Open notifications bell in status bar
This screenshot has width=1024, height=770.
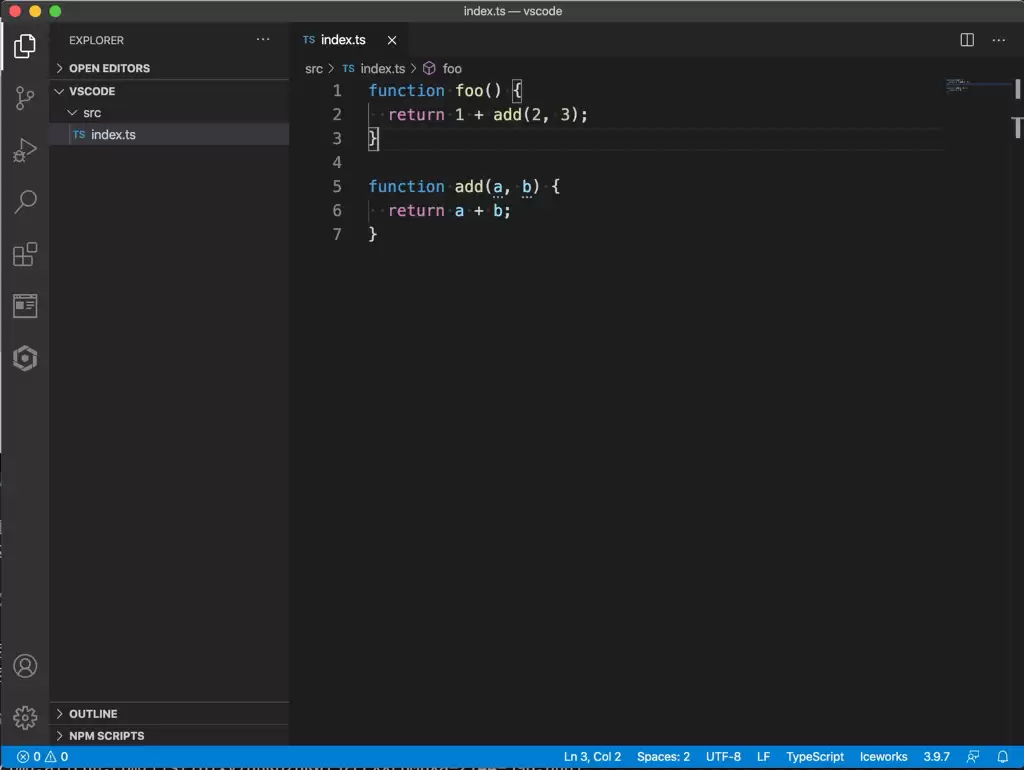click(x=1002, y=757)
